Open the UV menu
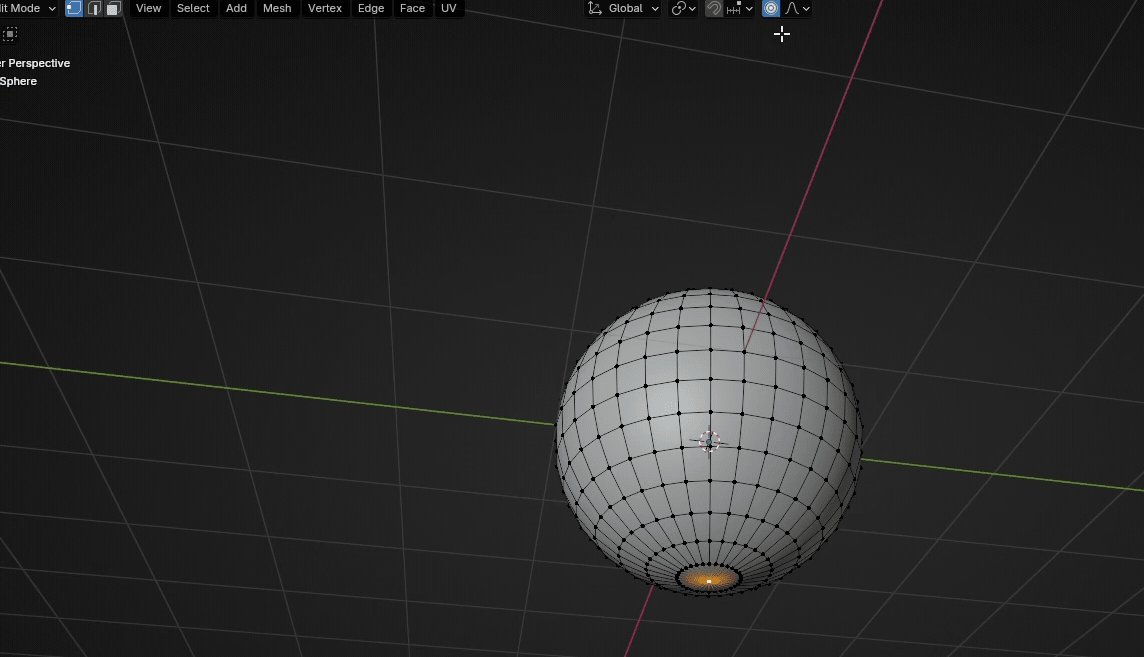1144x657 pixels. tap(449, 8)
